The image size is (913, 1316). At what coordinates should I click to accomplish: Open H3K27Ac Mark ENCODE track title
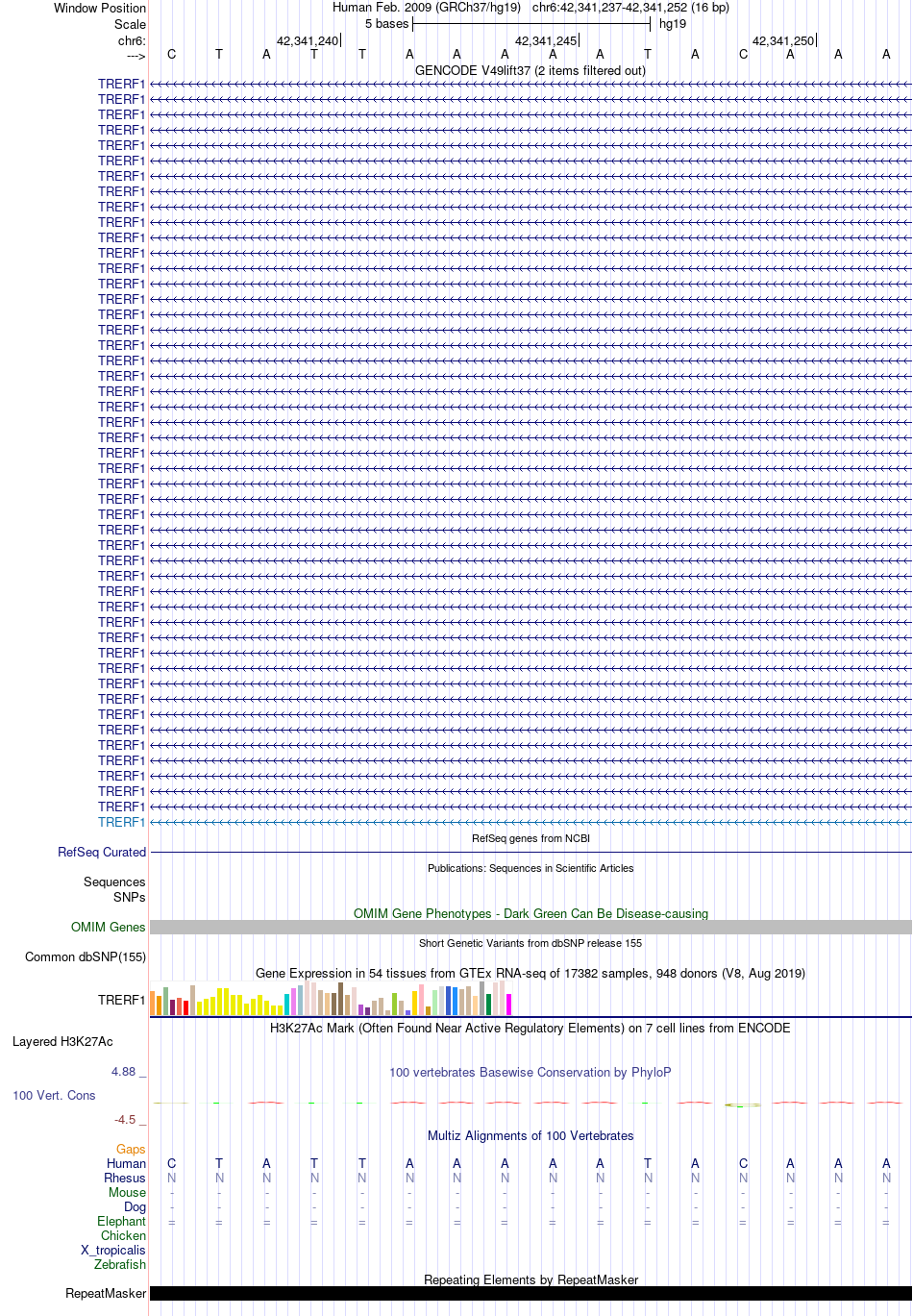531,1028
